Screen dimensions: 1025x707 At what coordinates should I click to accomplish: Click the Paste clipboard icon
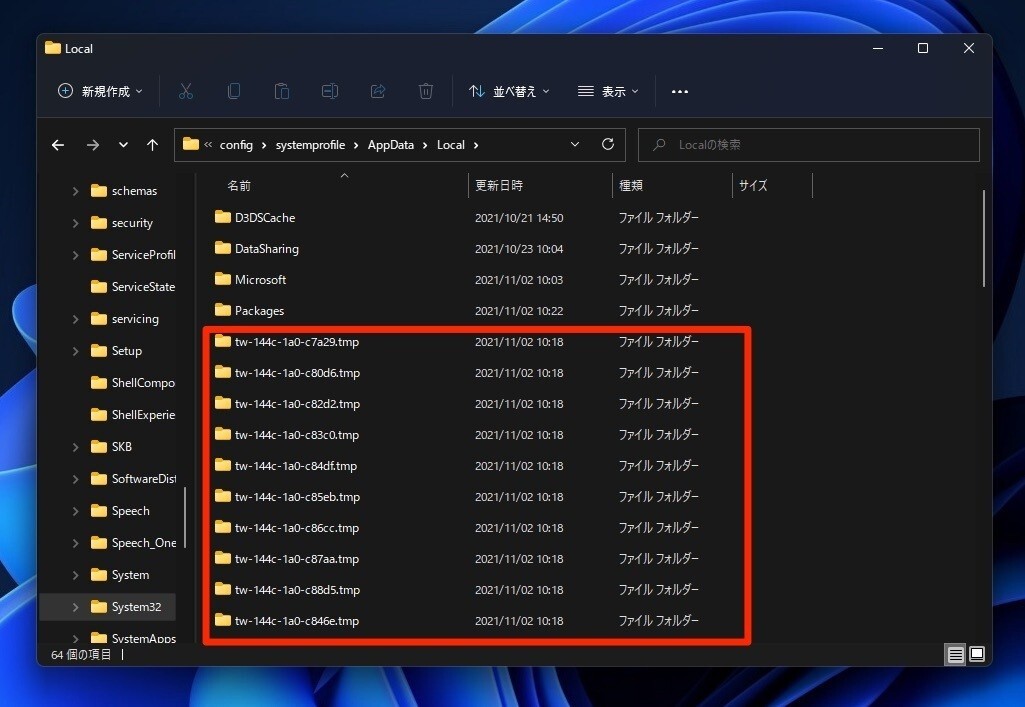282,91
